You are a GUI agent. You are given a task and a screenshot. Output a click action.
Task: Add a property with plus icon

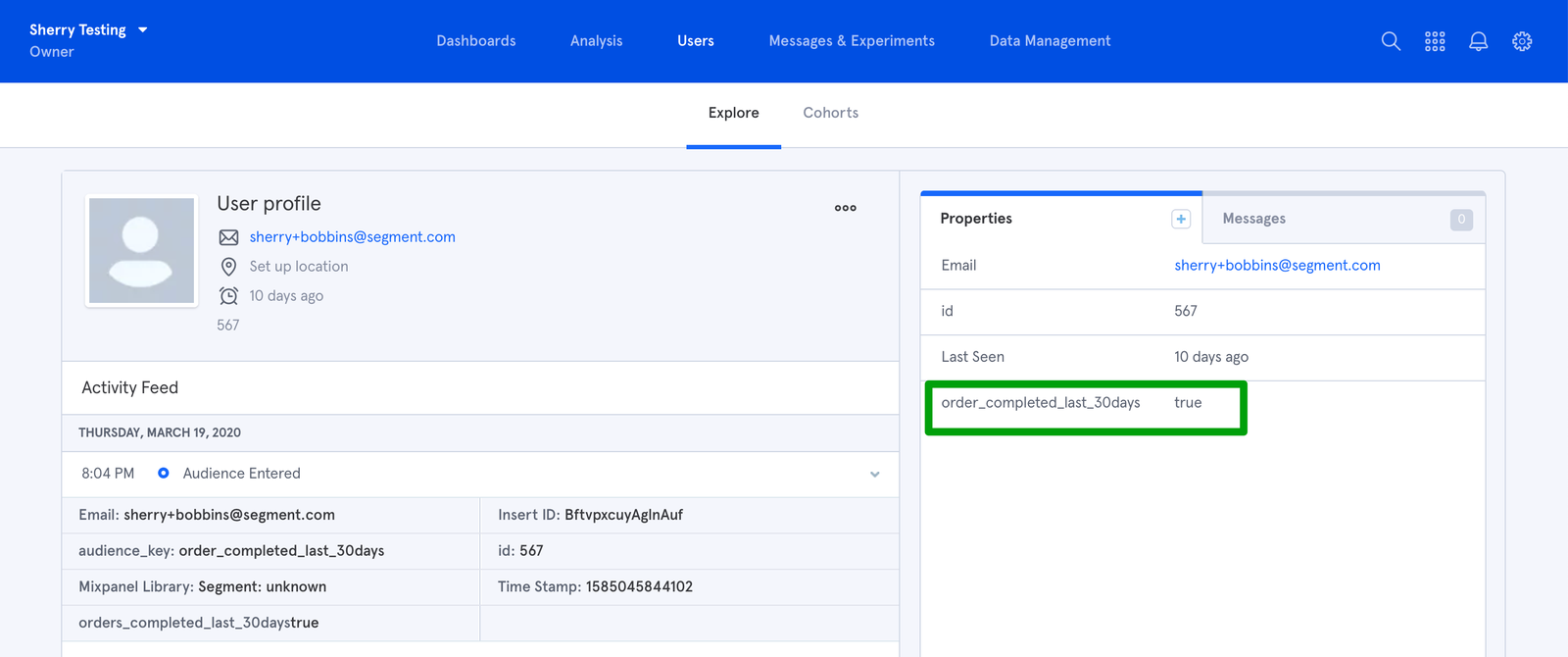pyautogui.click(x=1181, y=219)
